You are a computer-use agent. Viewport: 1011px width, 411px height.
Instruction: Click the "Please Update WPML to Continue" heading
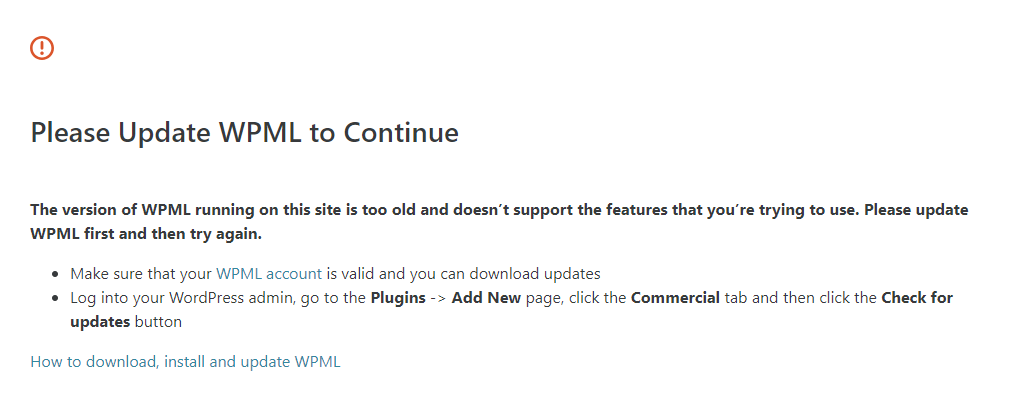click(x=244, y=132)
